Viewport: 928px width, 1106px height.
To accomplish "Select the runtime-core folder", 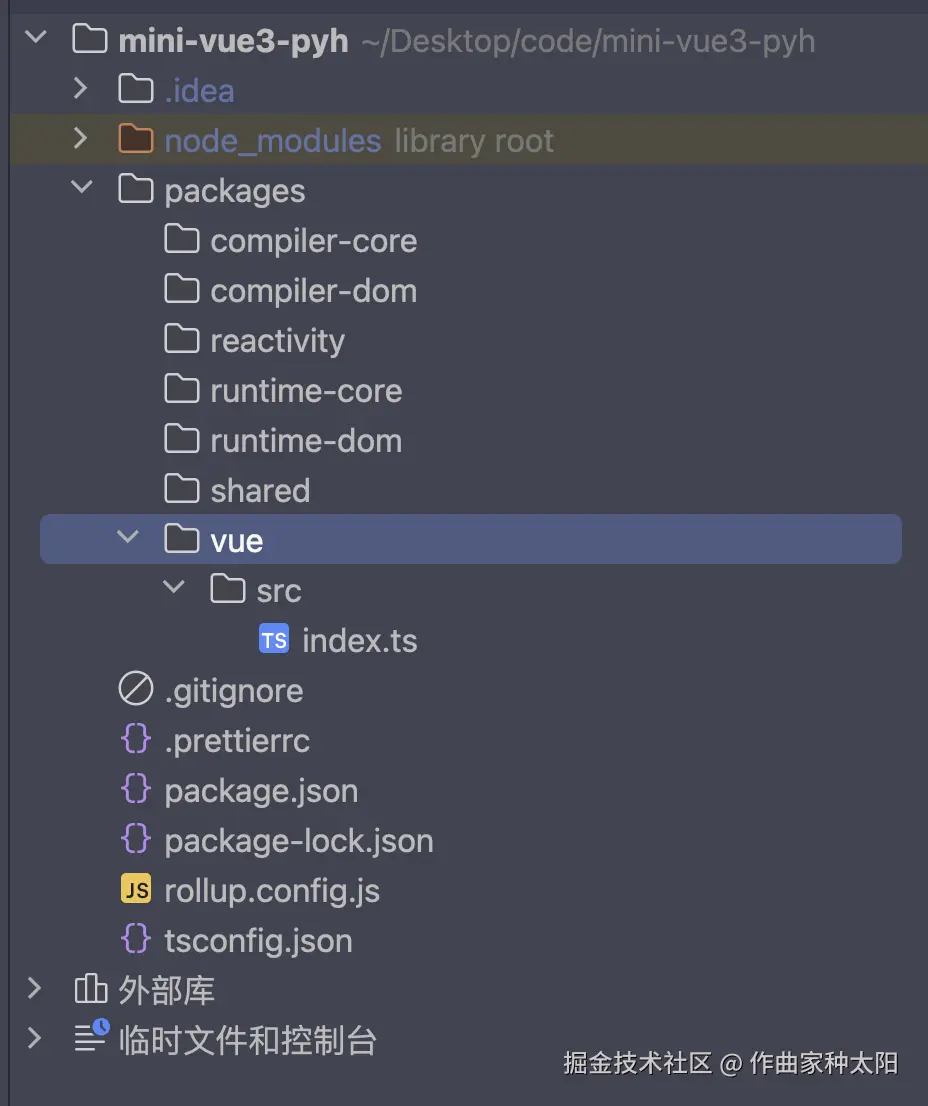I will tap(306, 391).
